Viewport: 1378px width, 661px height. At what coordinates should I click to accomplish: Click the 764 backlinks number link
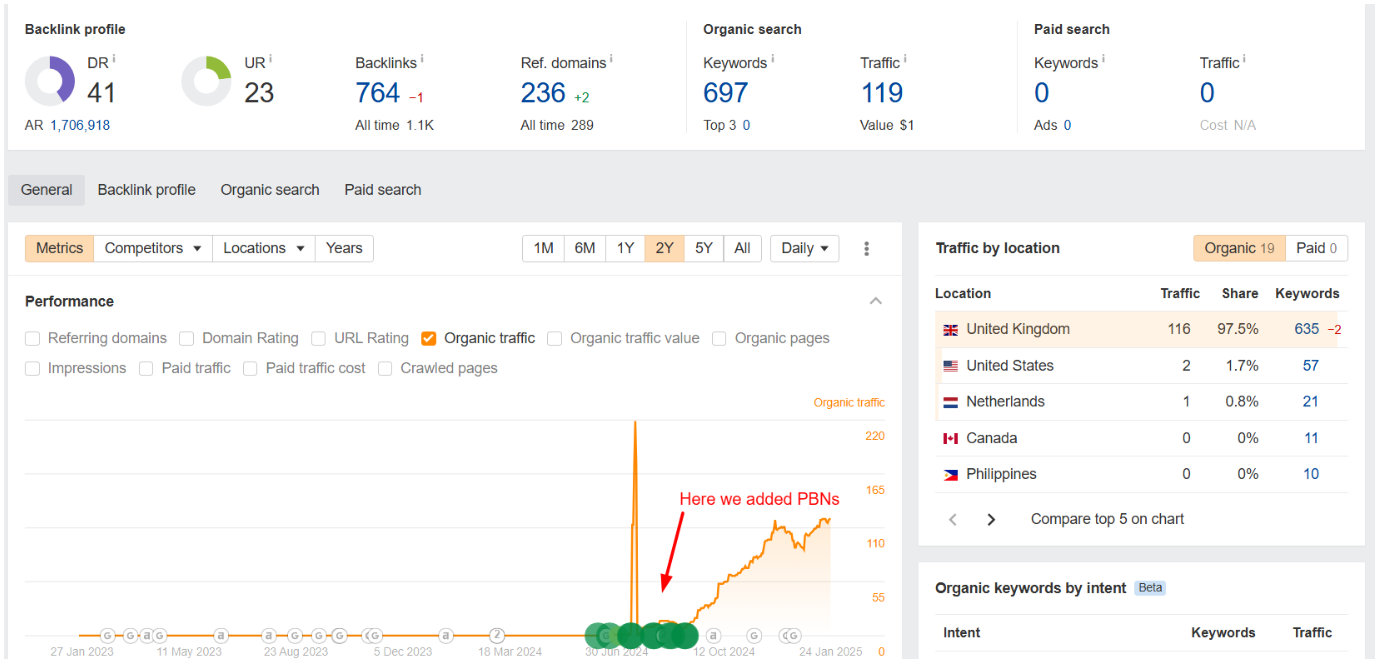377,93
